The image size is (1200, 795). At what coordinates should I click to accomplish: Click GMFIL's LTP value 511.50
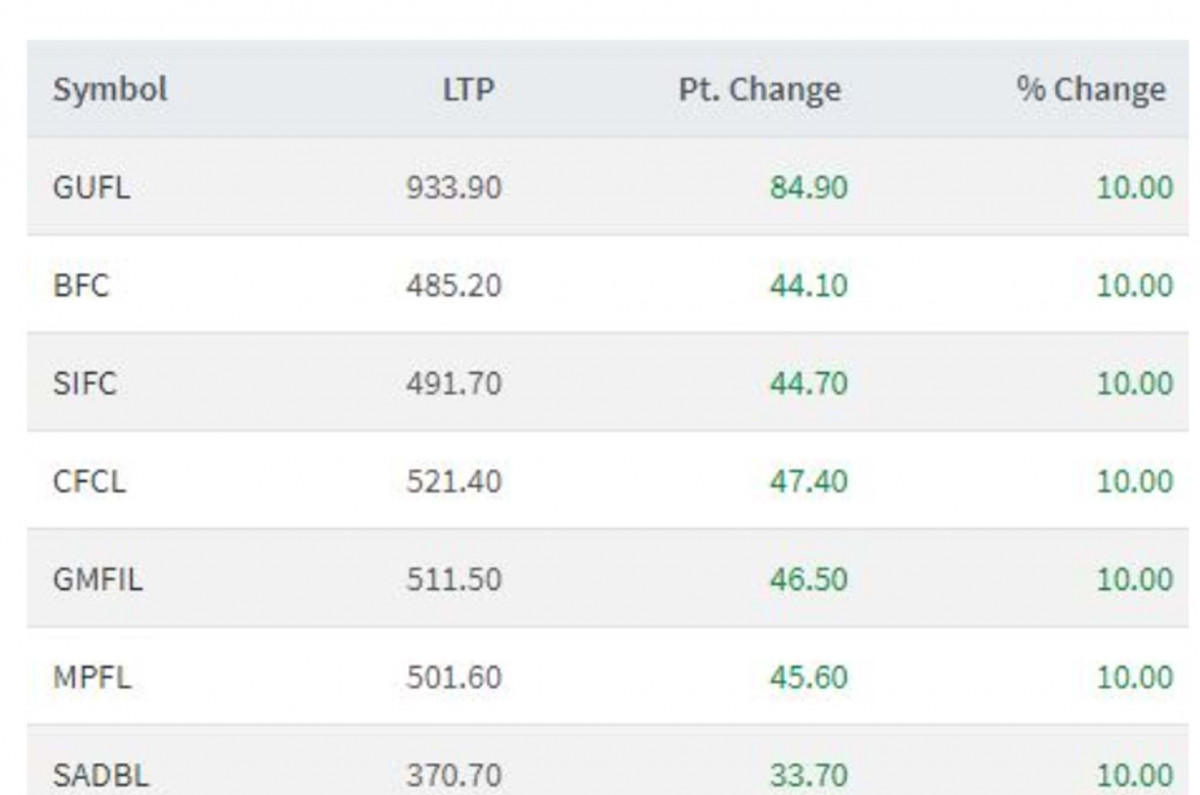point(453,579)
